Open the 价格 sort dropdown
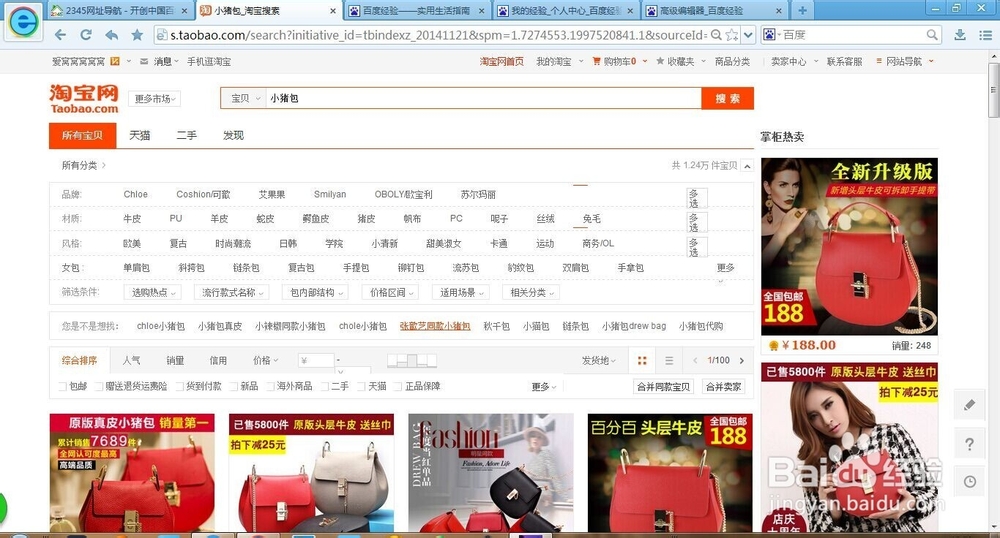 265,360
